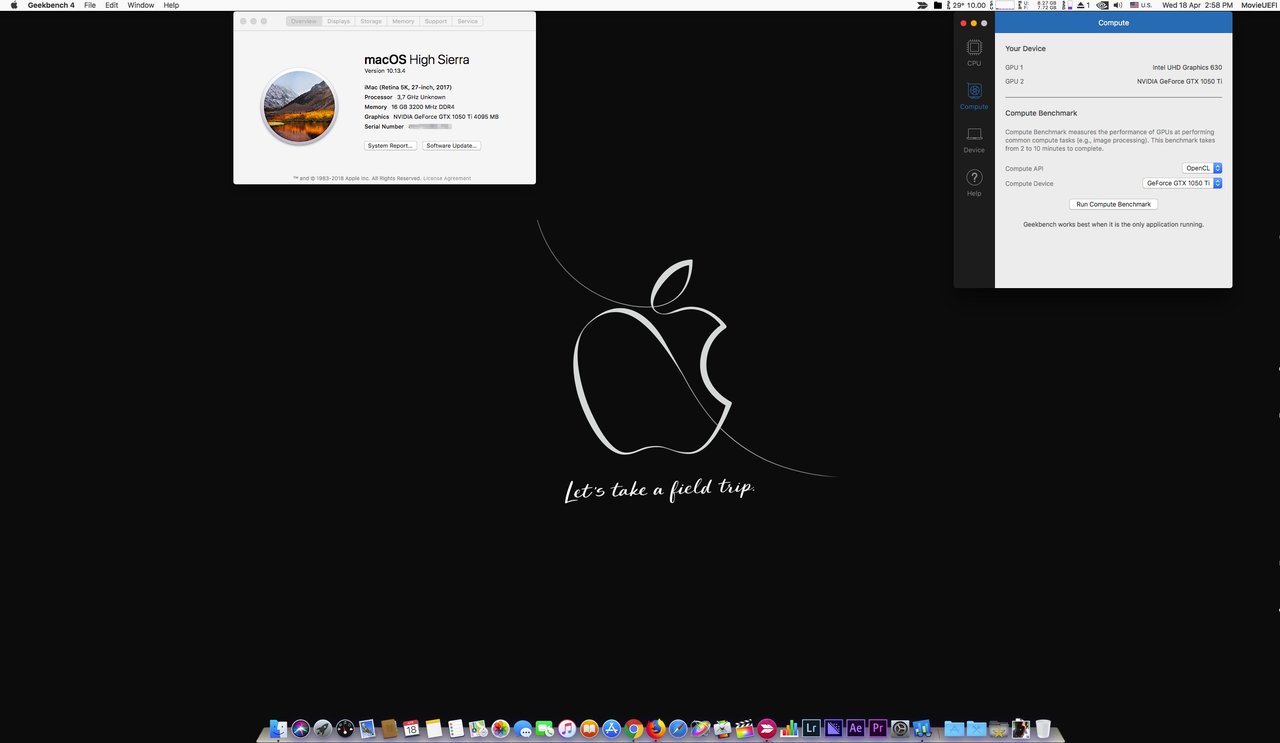Switch to the Service tab
This screenshot has height=743, width=1280.
click(x=467, y=21)
